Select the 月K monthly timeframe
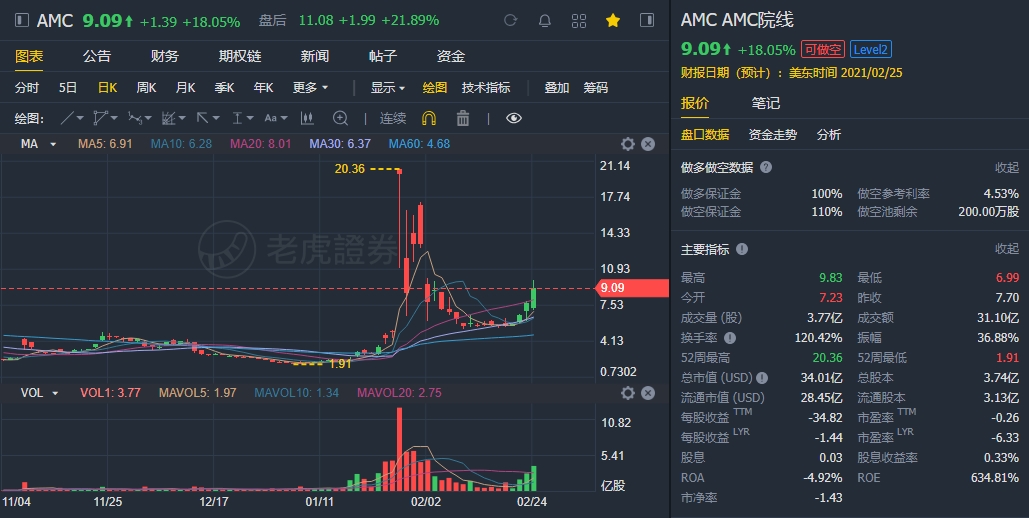This screenshot has height=518, width=1029. click(x=186, y=87)
